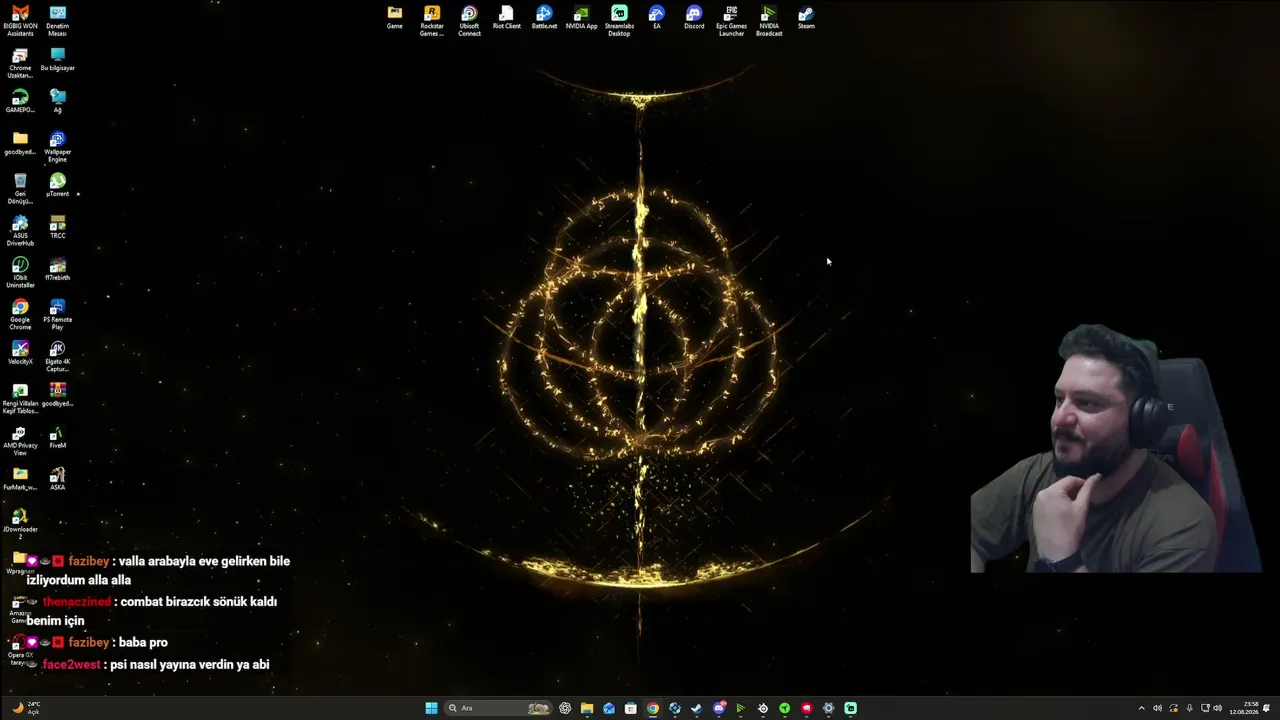Launch the µTorrent desktop shortcut
Screen dimensions: 1280x720
click(x=58, y=185)
